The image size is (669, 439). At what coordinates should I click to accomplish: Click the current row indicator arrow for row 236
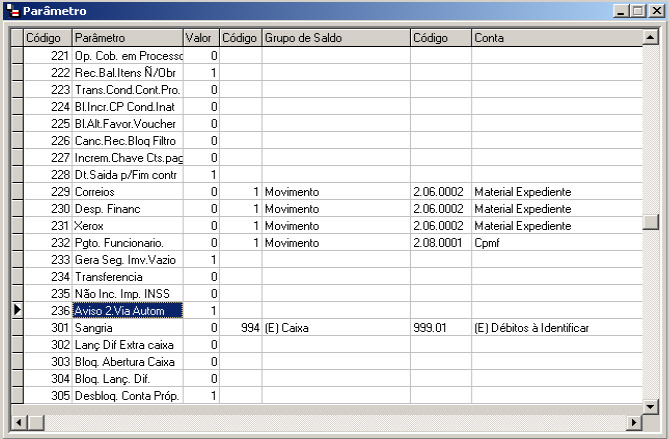tap(16, 311)
